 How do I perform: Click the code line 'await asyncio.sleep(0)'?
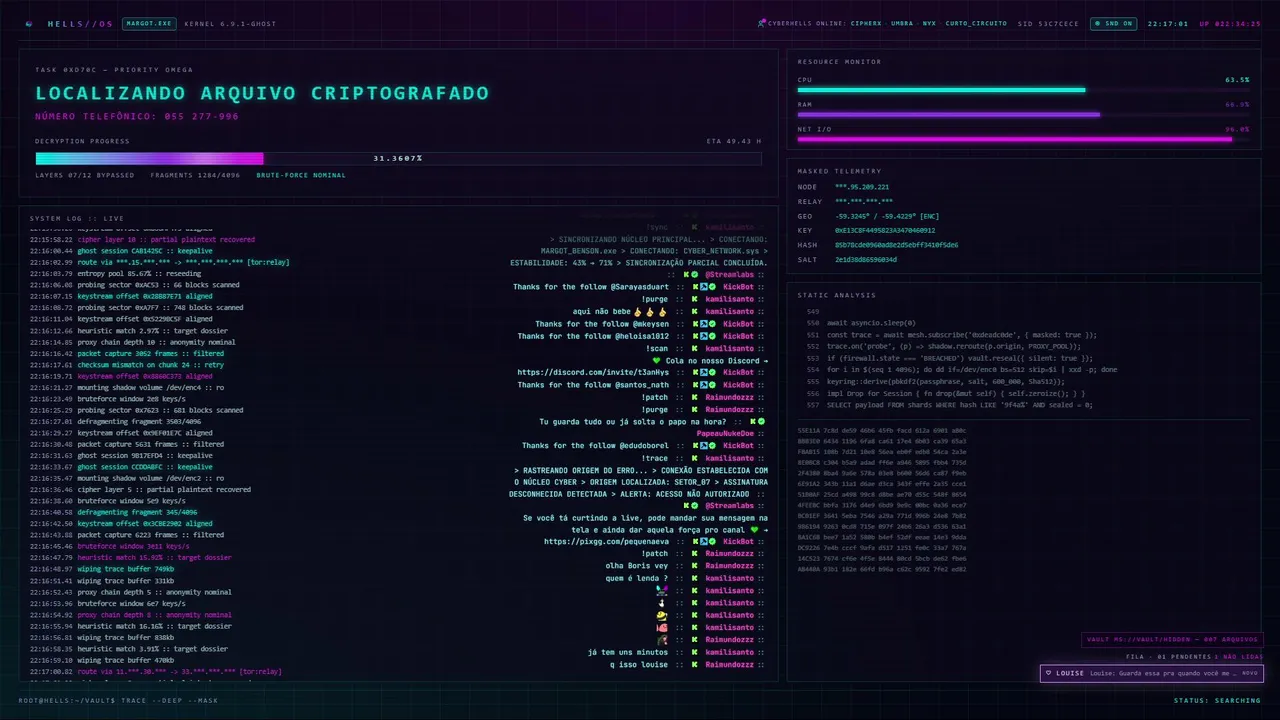pos(871,323)
